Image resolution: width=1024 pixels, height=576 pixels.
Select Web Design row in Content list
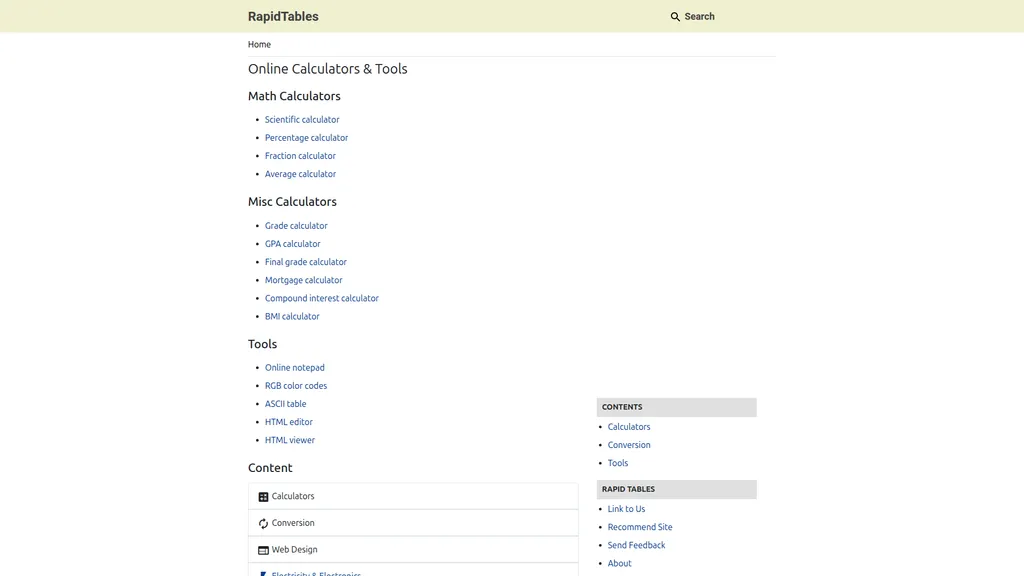[413, 550]
